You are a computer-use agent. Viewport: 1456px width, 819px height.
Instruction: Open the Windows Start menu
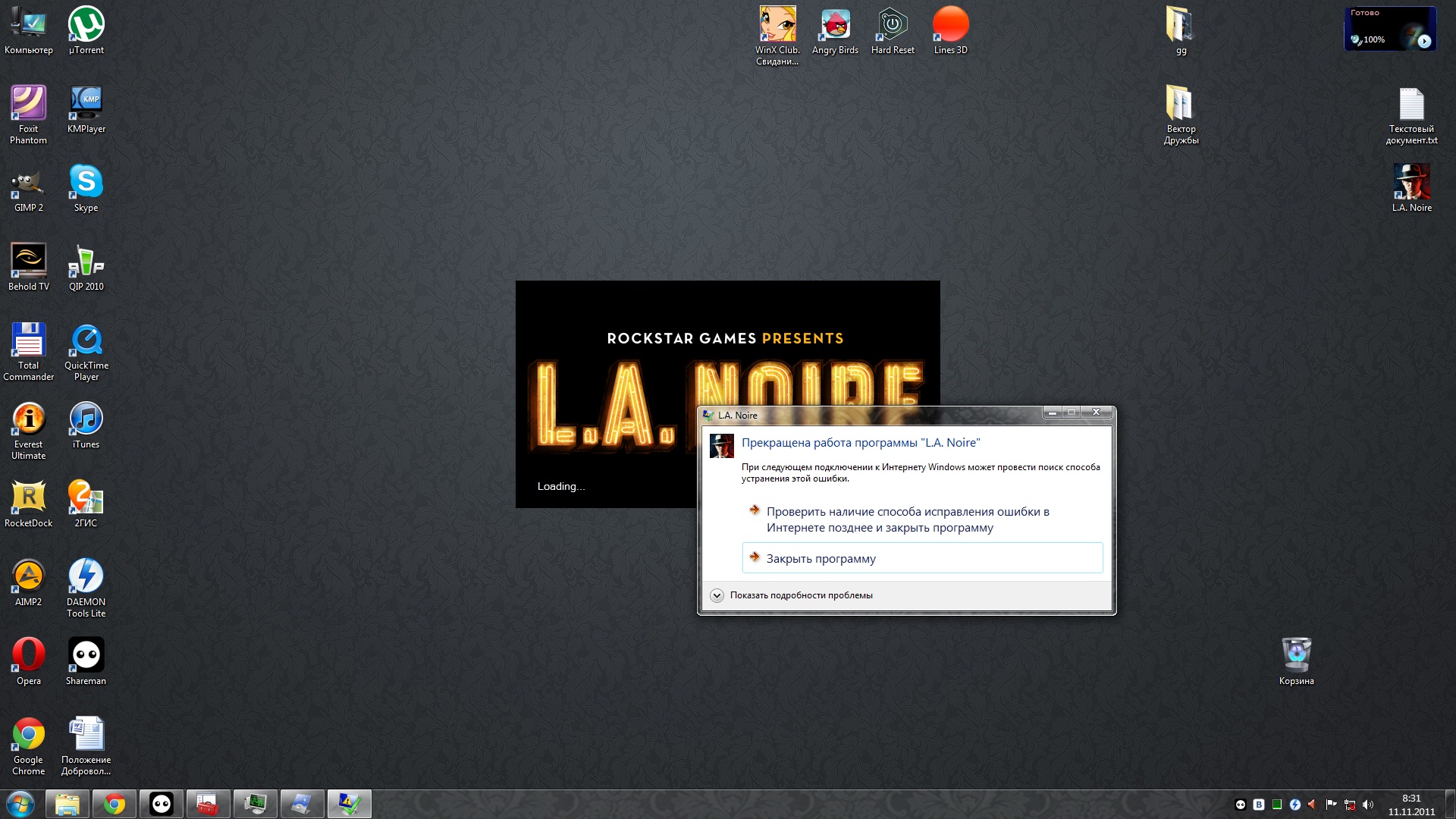point(20,804)
